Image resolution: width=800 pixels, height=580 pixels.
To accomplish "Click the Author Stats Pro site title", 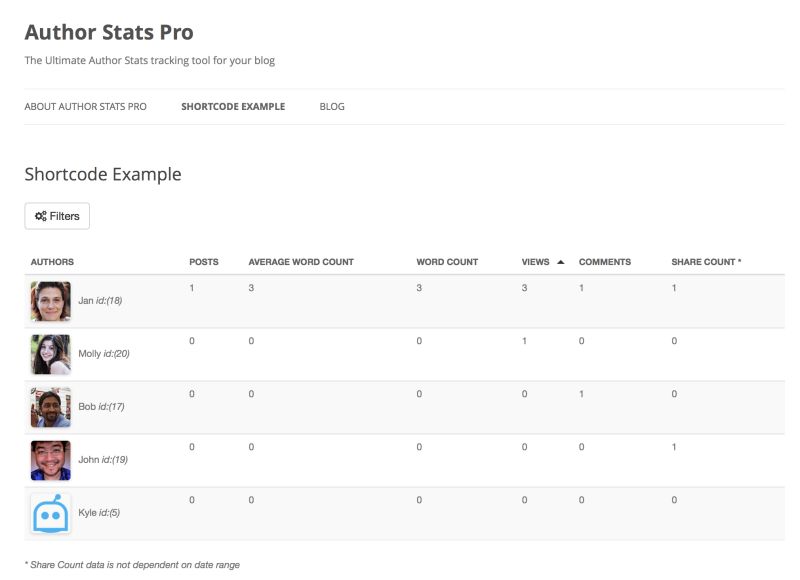I will tap(109, 32).
